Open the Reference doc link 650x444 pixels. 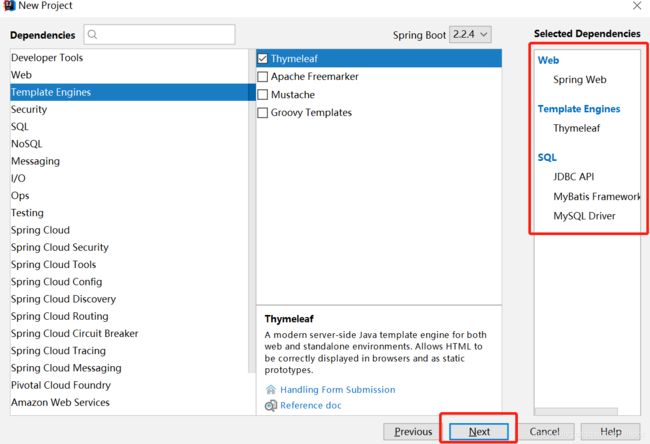tap(310, 405)
